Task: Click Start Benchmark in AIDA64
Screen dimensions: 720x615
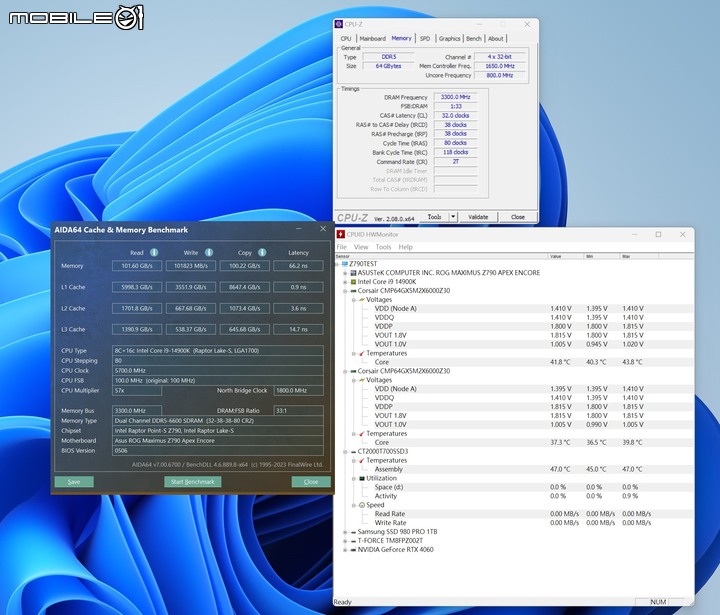Action: tap(193, 482)
